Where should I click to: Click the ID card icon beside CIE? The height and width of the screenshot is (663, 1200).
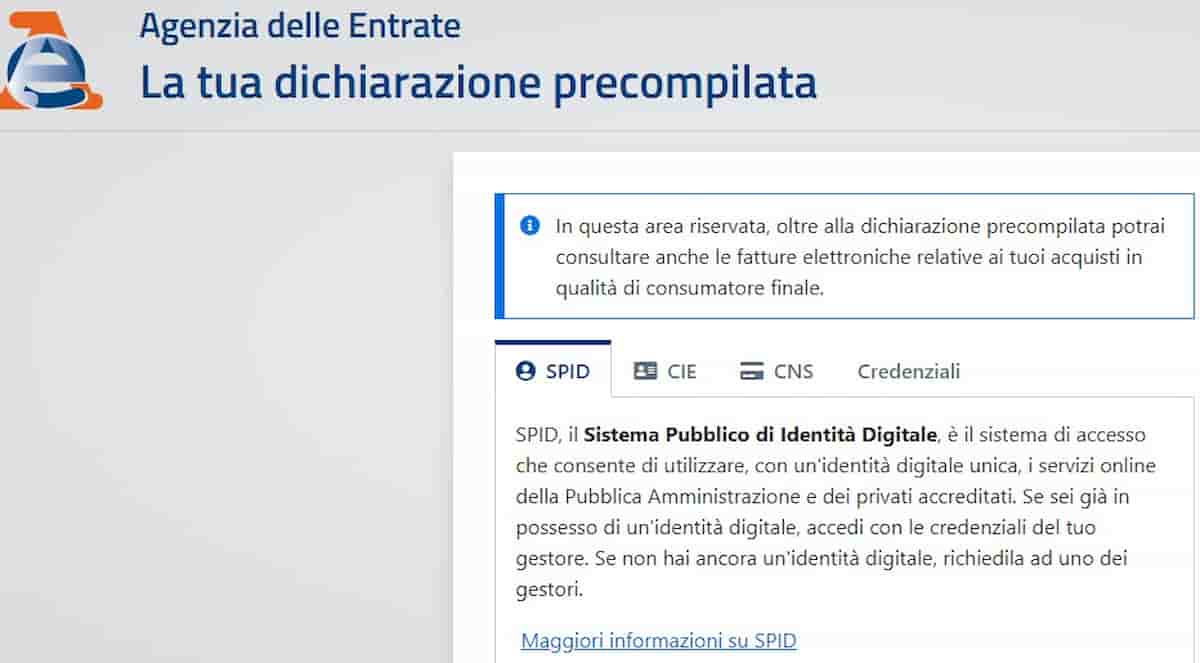[643, 370]
